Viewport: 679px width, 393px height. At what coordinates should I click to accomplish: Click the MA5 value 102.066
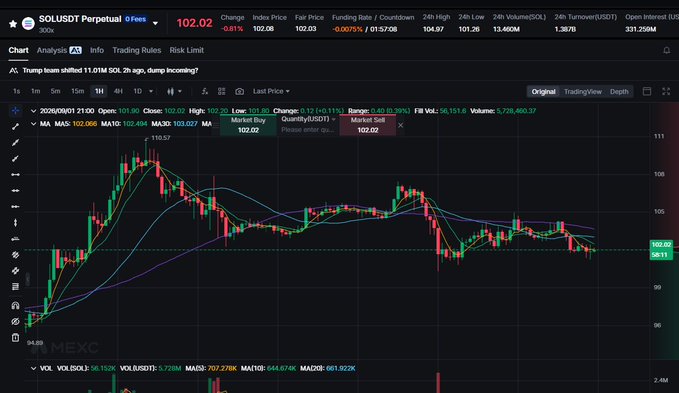(84, 124)
